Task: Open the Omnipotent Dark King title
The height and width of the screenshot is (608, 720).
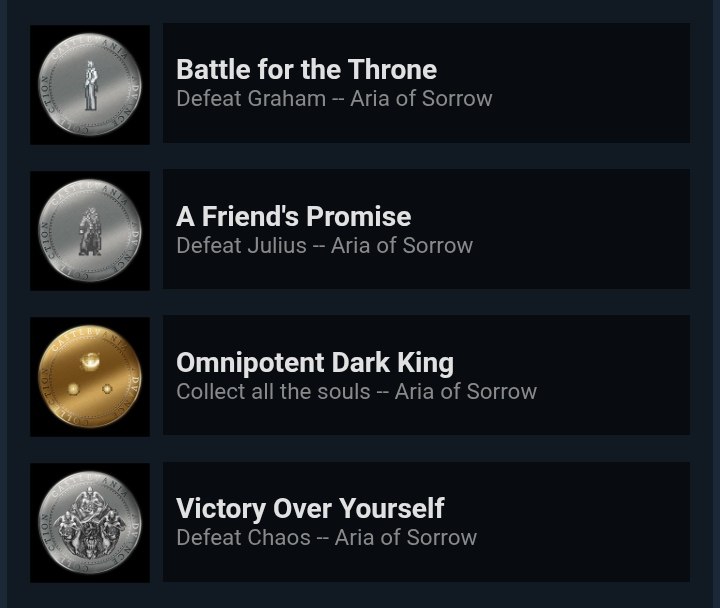Action: [315, 362]
